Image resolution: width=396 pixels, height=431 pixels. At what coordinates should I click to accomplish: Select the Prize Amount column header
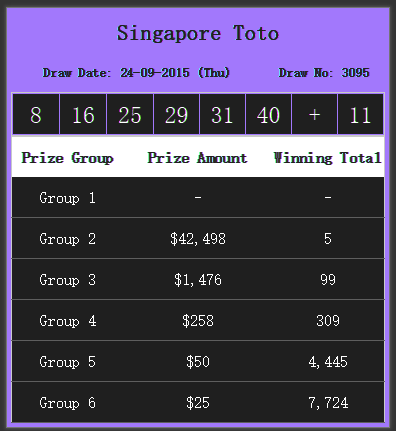click(x=197, y=158)
